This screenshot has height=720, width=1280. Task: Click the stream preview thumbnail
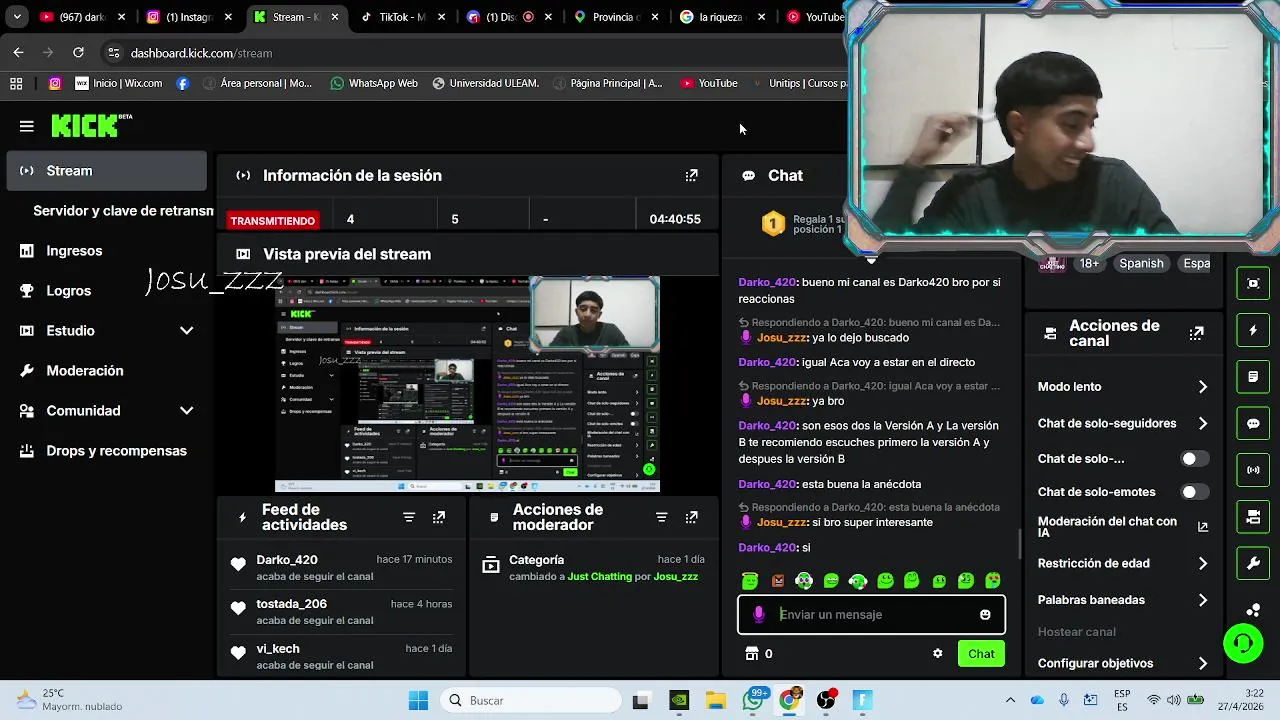click(x=467, y=385)
